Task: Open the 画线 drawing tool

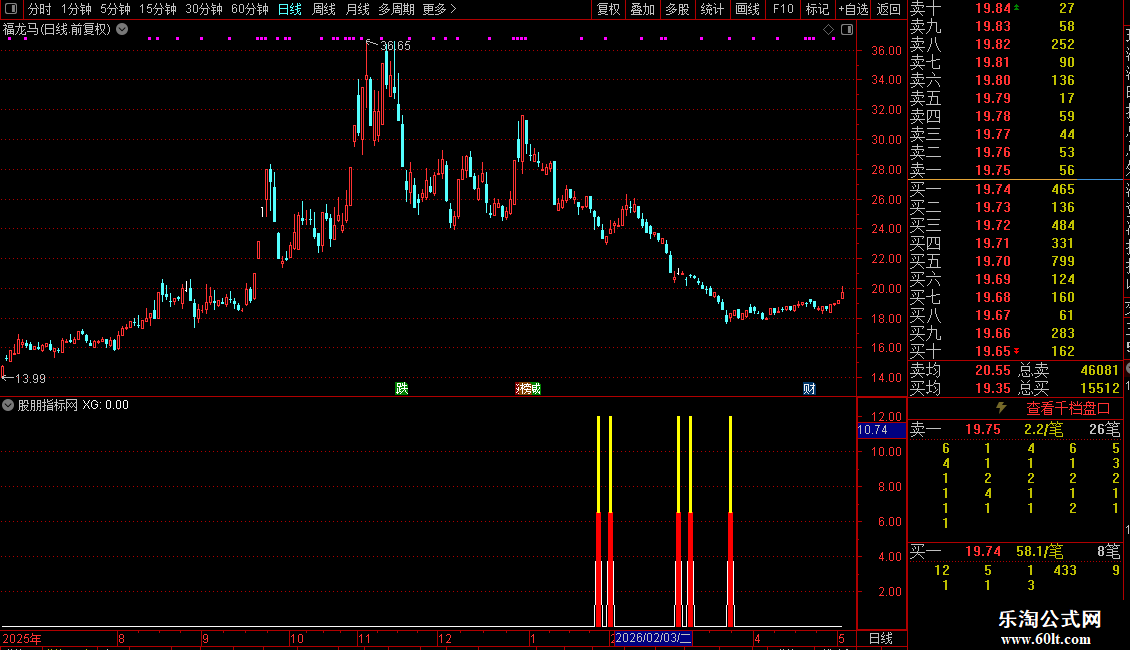Action: point(747,9)
